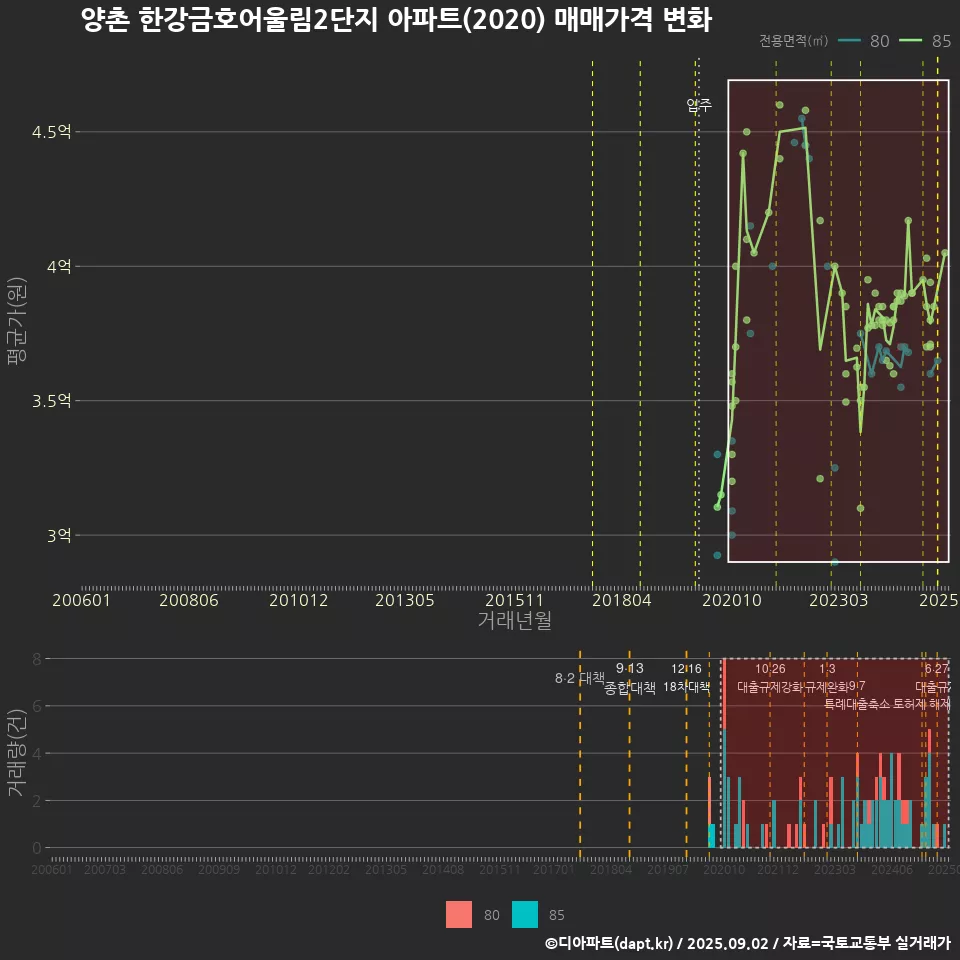Click the 10·26 대출규제강화 annotation
Image resolution: width=960 pixels, height=960 pixels.
(x=770, y=678)
